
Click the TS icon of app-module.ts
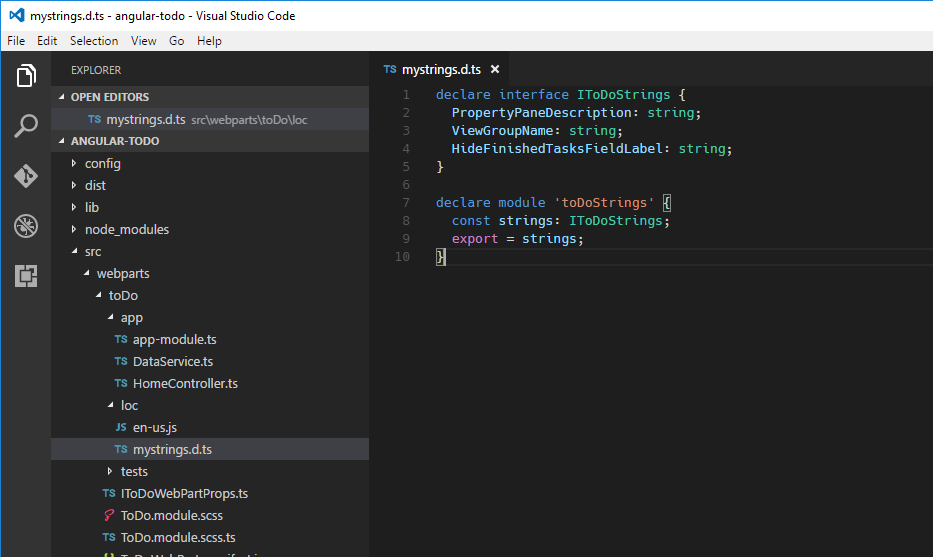[121, 339]
